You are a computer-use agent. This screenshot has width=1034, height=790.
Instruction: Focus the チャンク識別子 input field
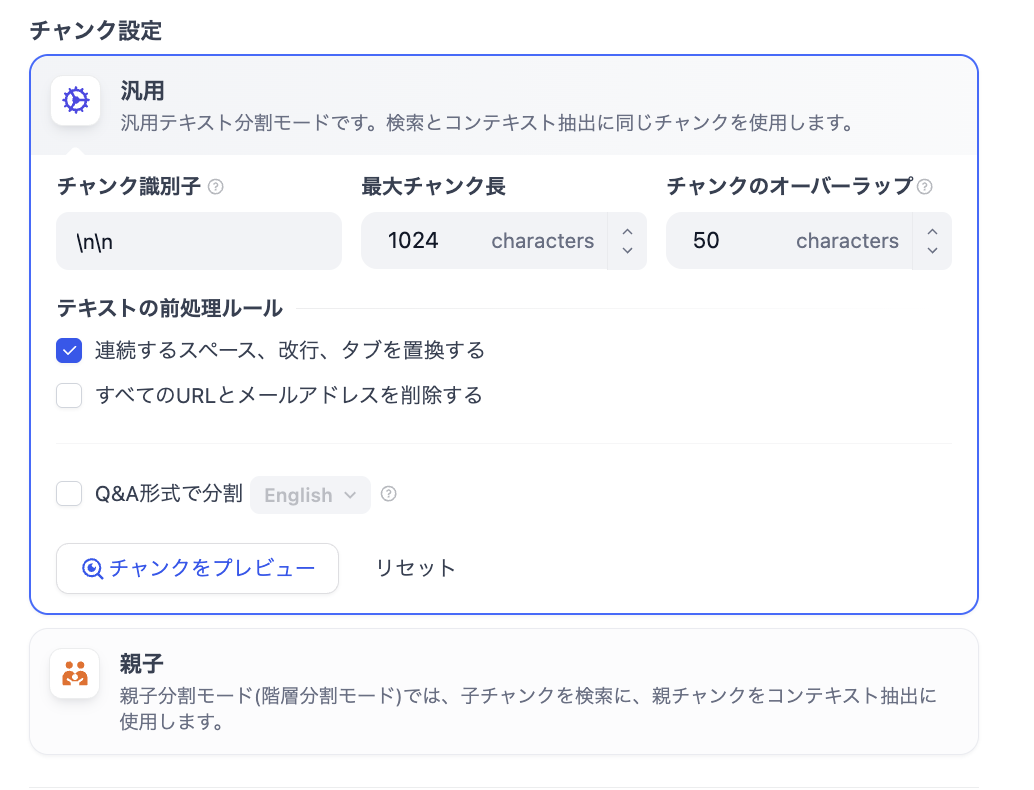pyautogui.click(x=199, y=241)
